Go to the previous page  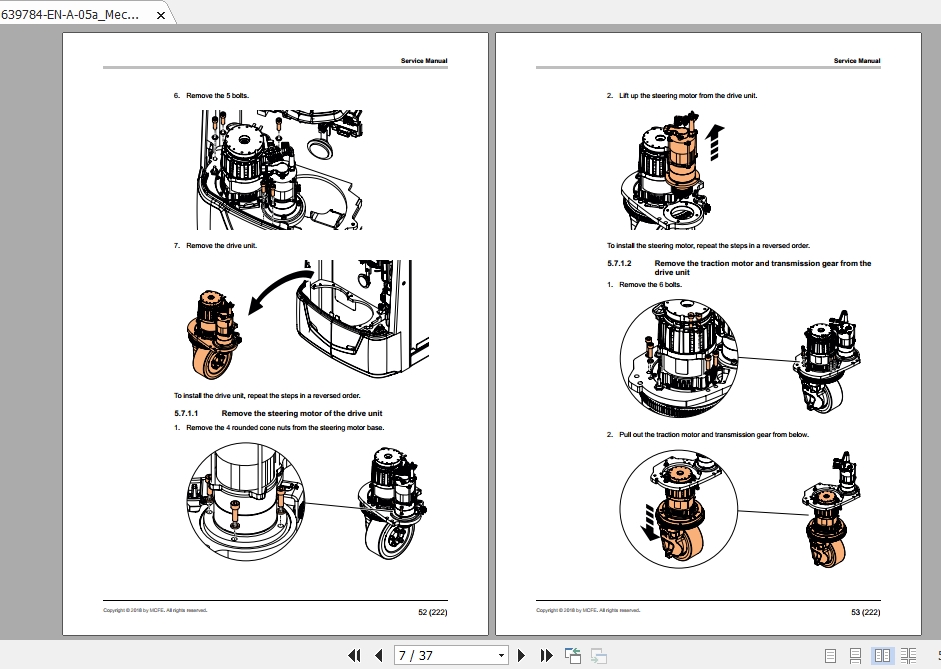[x=378, y=655]
